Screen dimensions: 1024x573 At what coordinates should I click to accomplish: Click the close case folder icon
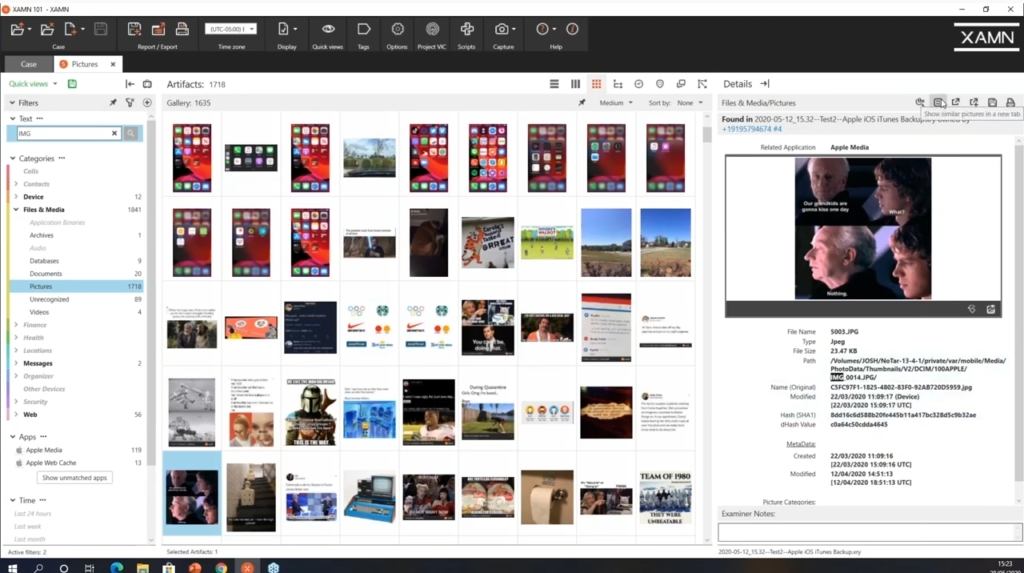(47, 29)
